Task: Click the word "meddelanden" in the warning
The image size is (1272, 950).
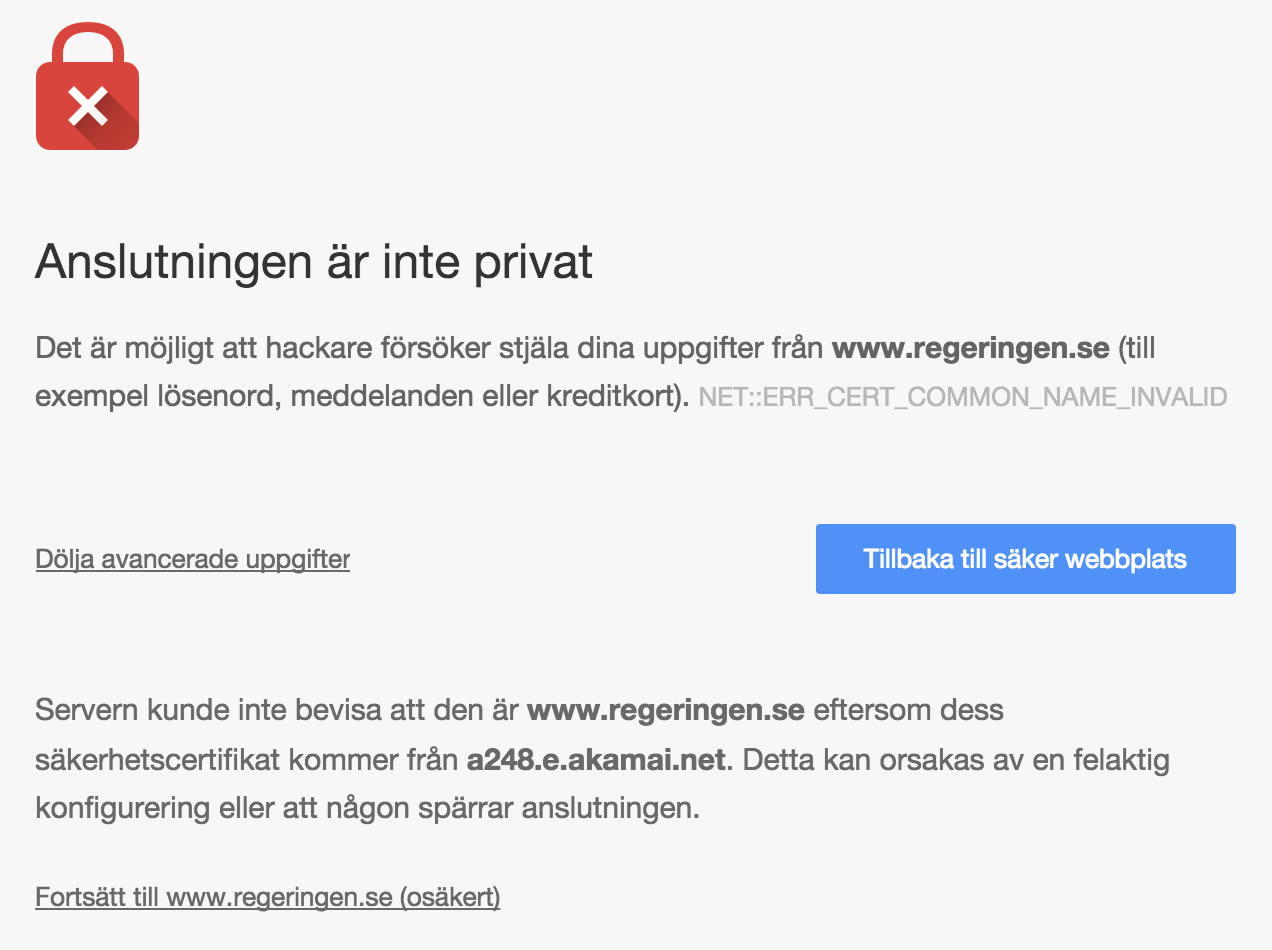Action: point(351,396)
